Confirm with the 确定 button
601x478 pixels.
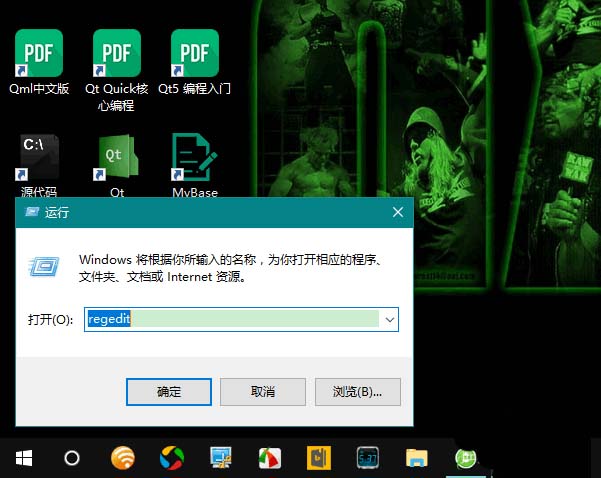(169, 392)
